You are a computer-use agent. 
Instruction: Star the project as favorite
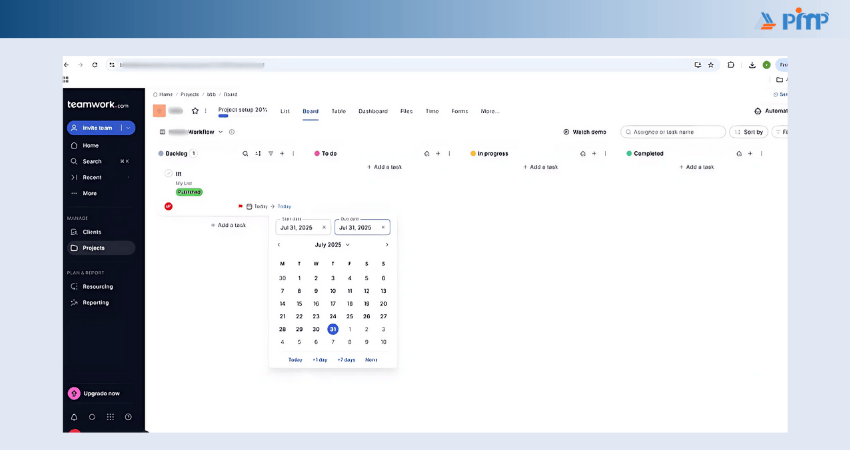click(195, 111)
